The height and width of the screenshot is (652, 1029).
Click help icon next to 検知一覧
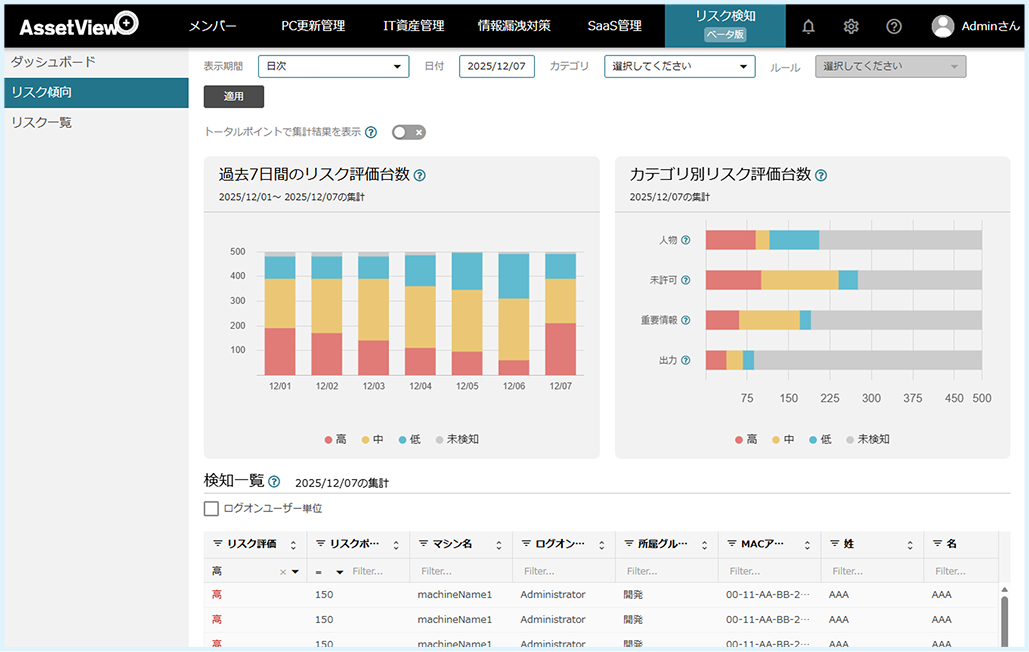(x=274, y=481)
